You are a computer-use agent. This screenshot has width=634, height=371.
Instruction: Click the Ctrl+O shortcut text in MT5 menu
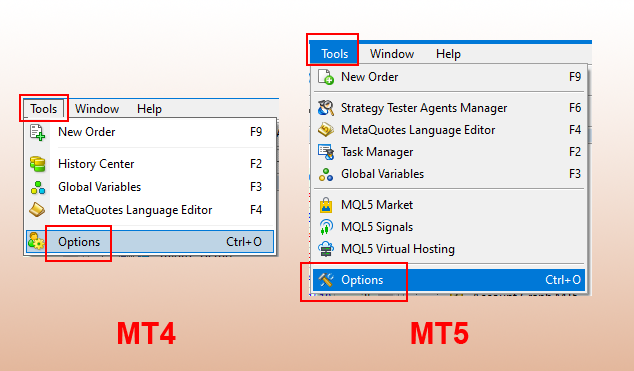pyautogui.click(x=563, y=280)
